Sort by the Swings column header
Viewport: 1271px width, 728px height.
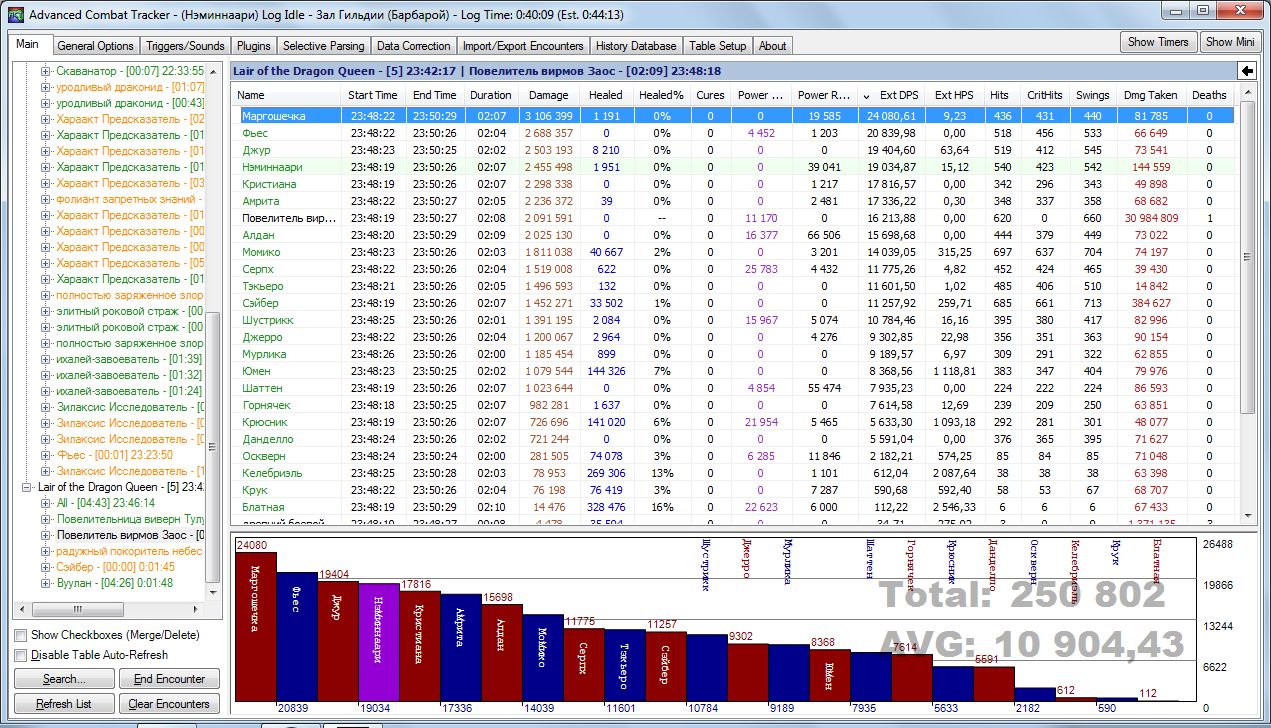(x=1093, y=95)
